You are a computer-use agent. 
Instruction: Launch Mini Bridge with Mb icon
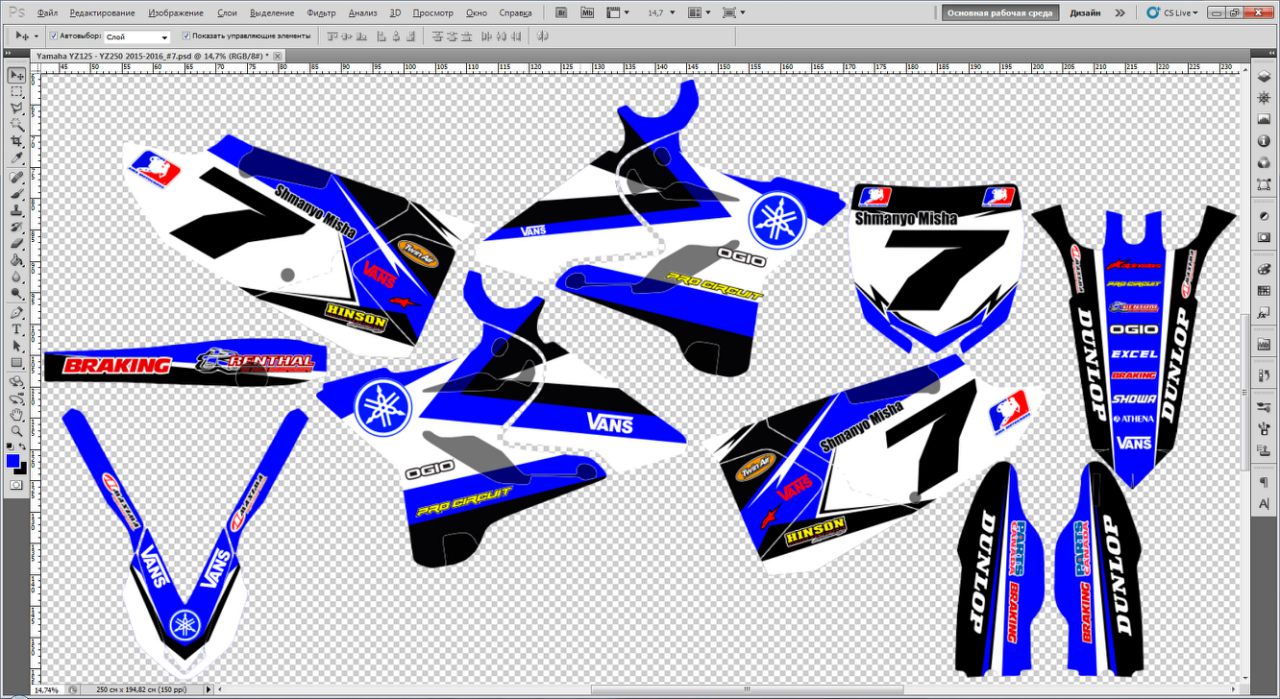[x=587, y=13]
